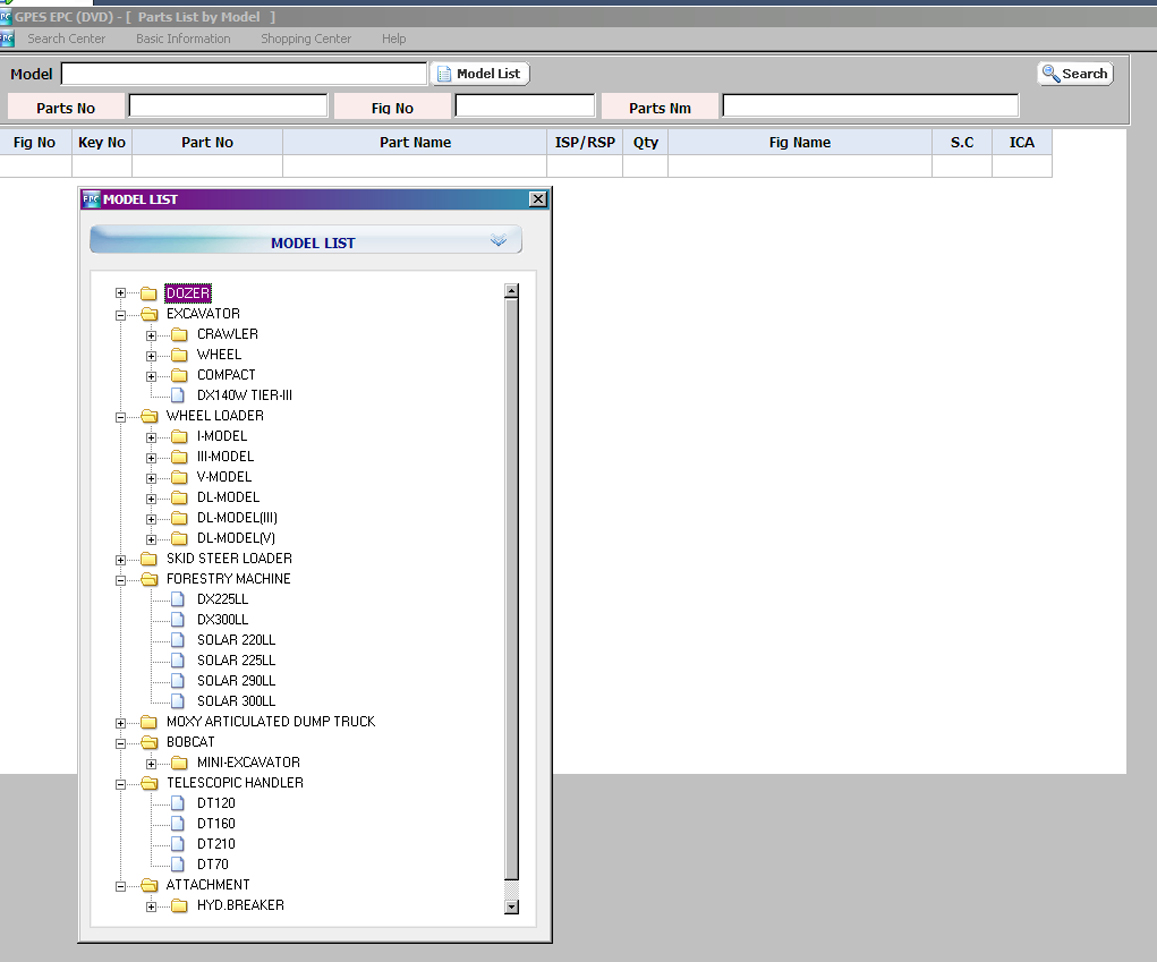Click the HYD.BREAKER folder icon

pyautogui.click(x=179, y=905)
